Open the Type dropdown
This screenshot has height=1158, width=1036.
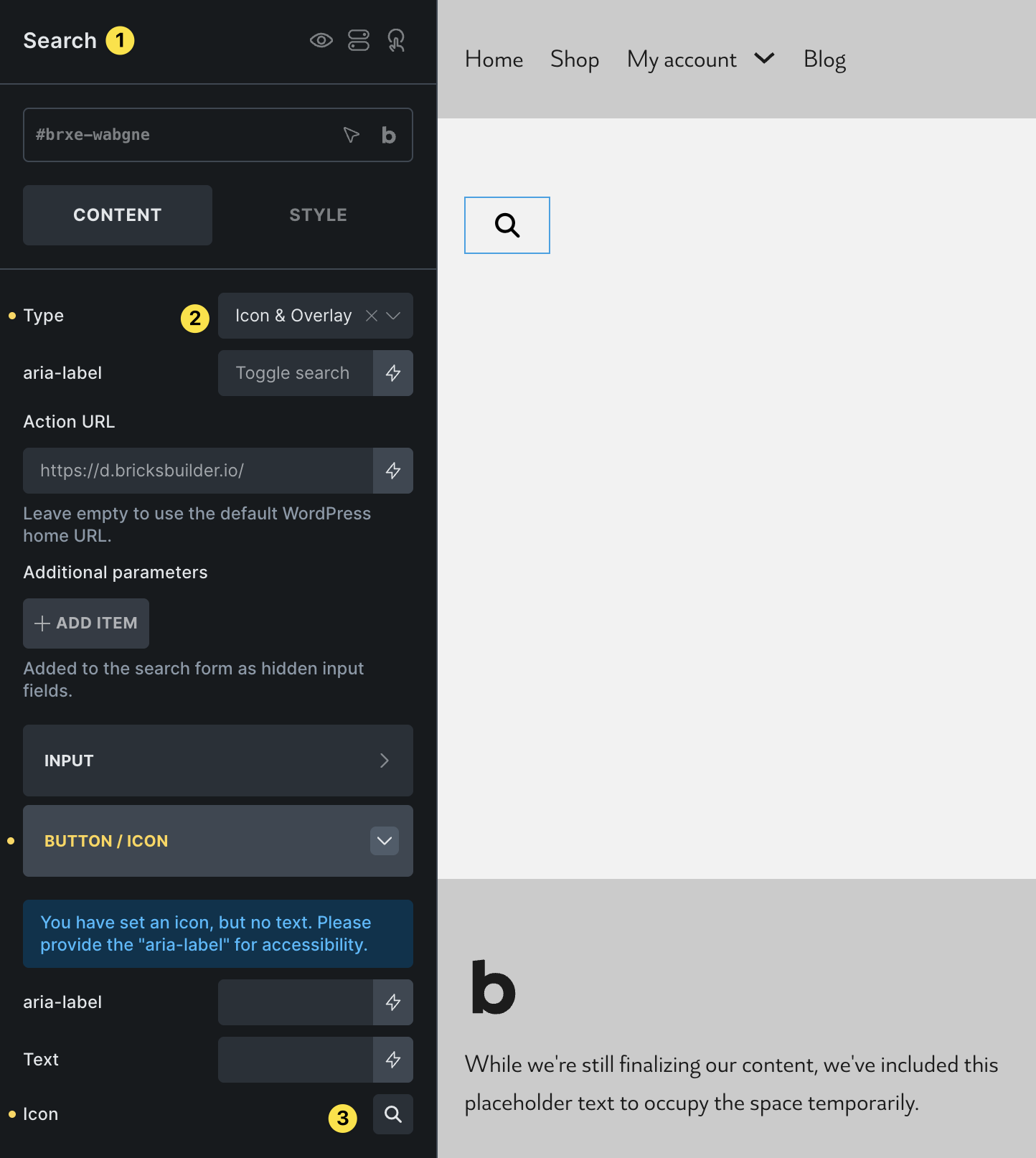(x=394, y=316)
